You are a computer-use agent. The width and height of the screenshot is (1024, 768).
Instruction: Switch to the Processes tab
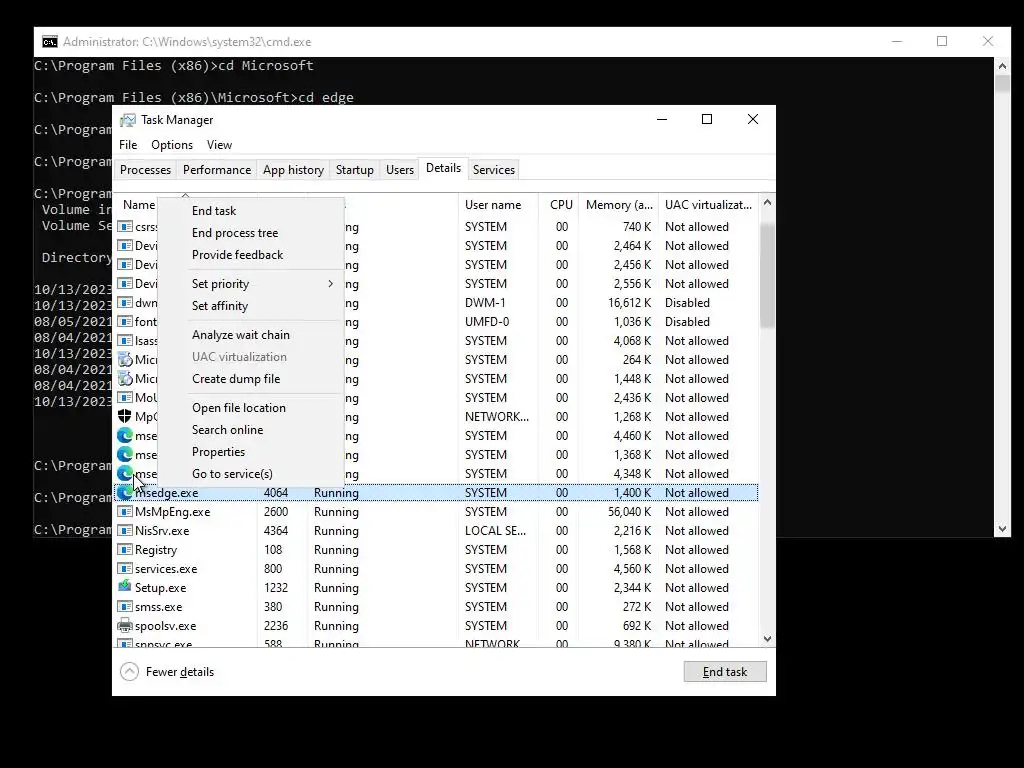pos(145,170)
